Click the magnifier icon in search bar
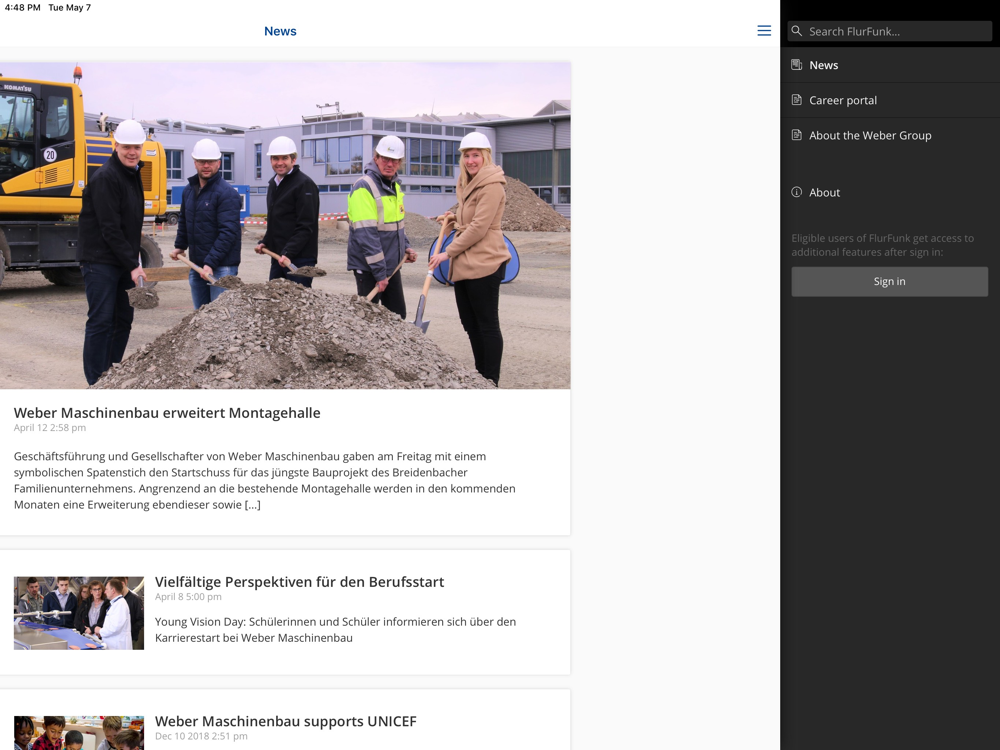Viewport: 1000px width, 750px height. tap(797, 31)
